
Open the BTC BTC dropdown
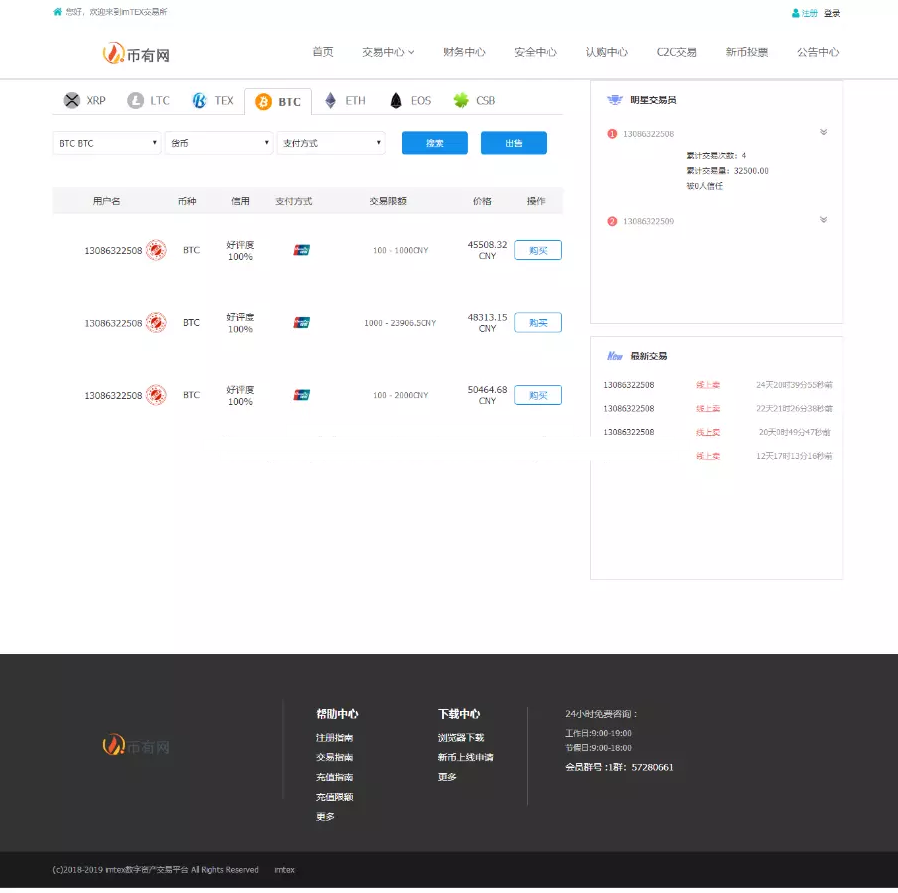tap(107, 143)
